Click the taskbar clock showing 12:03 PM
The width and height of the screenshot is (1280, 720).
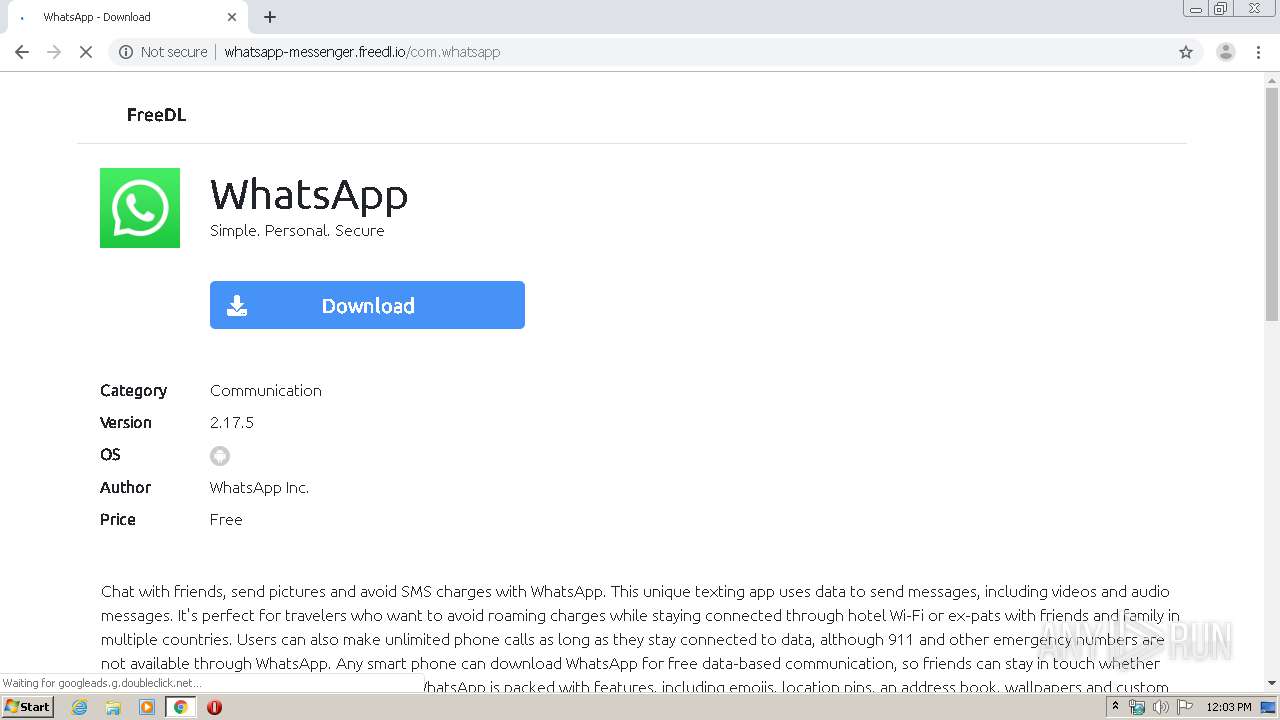(1229, 707)
